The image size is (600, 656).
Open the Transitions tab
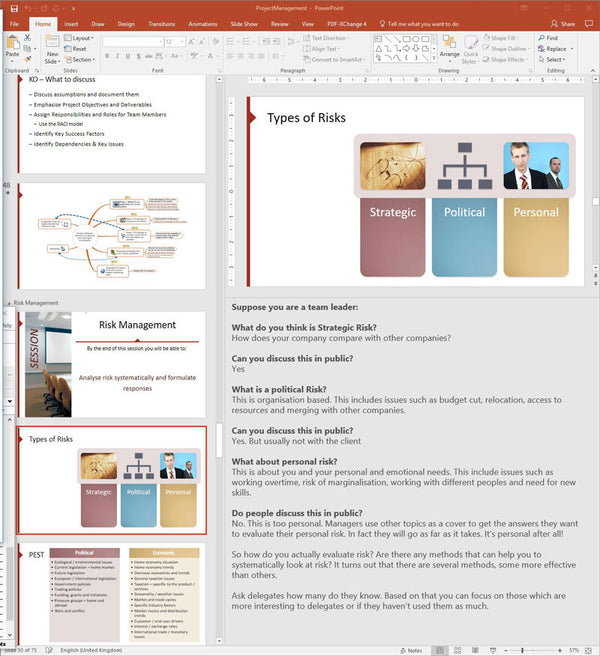(162, 24)
